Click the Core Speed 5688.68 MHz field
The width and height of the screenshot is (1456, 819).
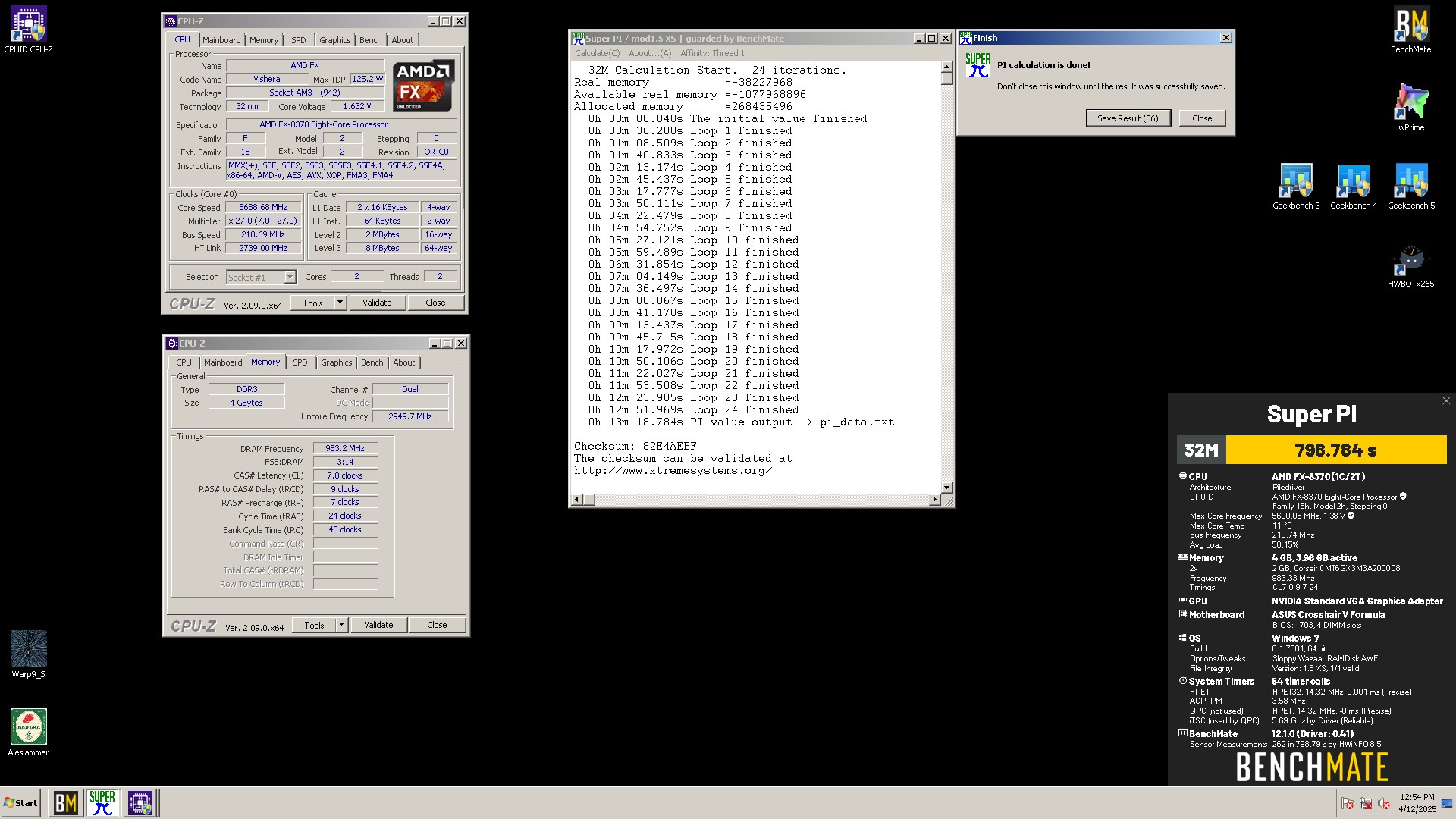(x=263, y=207)
